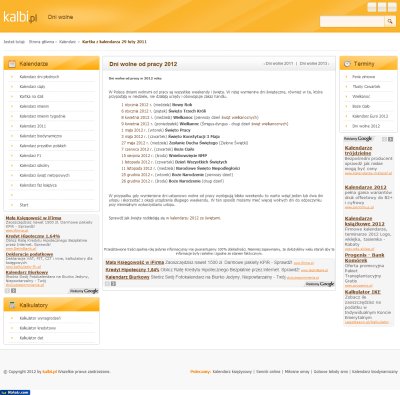This screenshot has width=400, height=395.
Task: Click next ad arrow under left ads
Action: pyautogui.click(x=13, y=291)
